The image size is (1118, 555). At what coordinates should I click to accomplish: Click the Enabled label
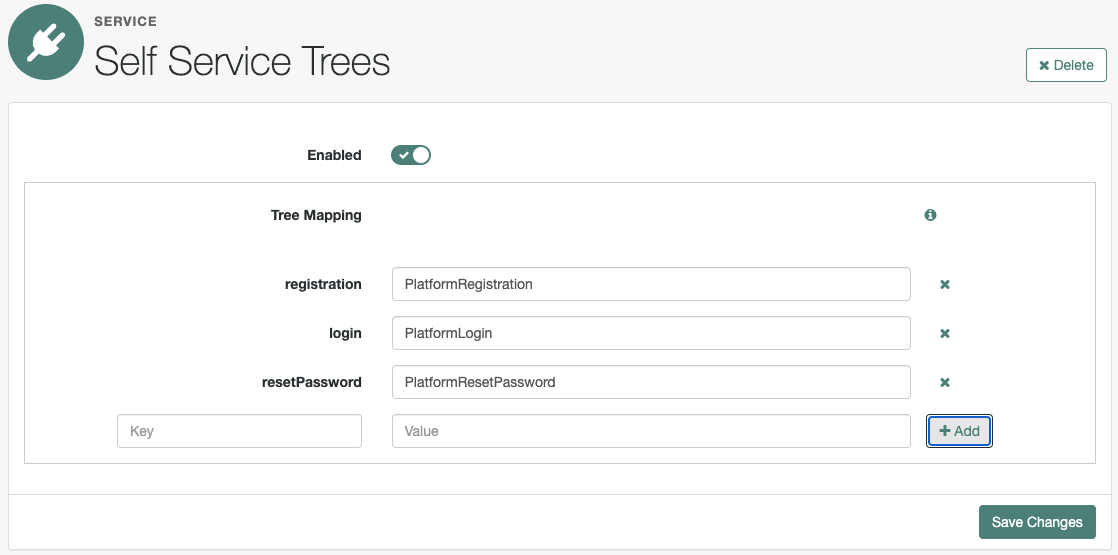pyautogui.click(x=334, y=155)
